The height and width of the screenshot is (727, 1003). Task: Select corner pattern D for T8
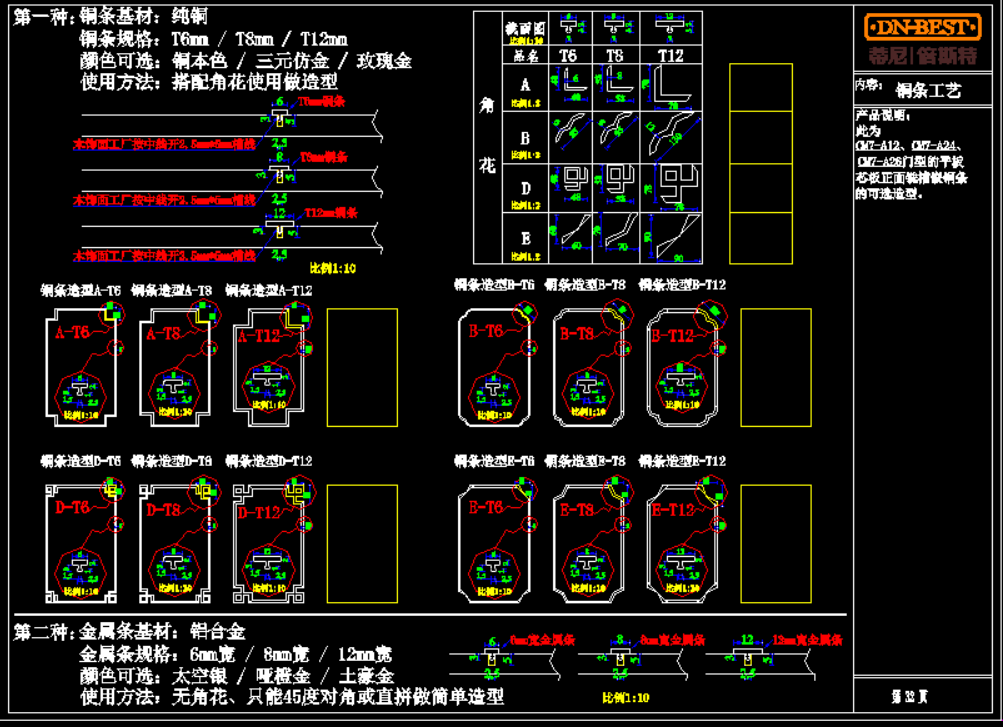pos(618,185)
